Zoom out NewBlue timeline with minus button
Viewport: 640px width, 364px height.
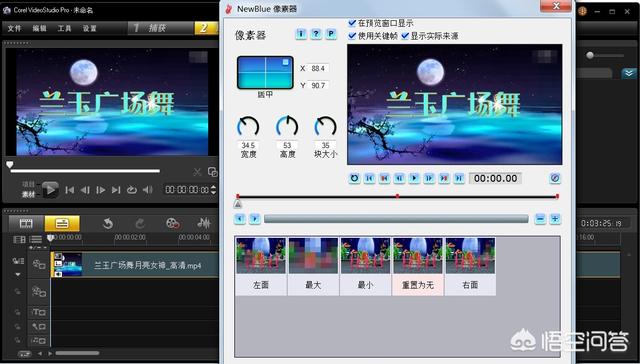coord(540,219)
